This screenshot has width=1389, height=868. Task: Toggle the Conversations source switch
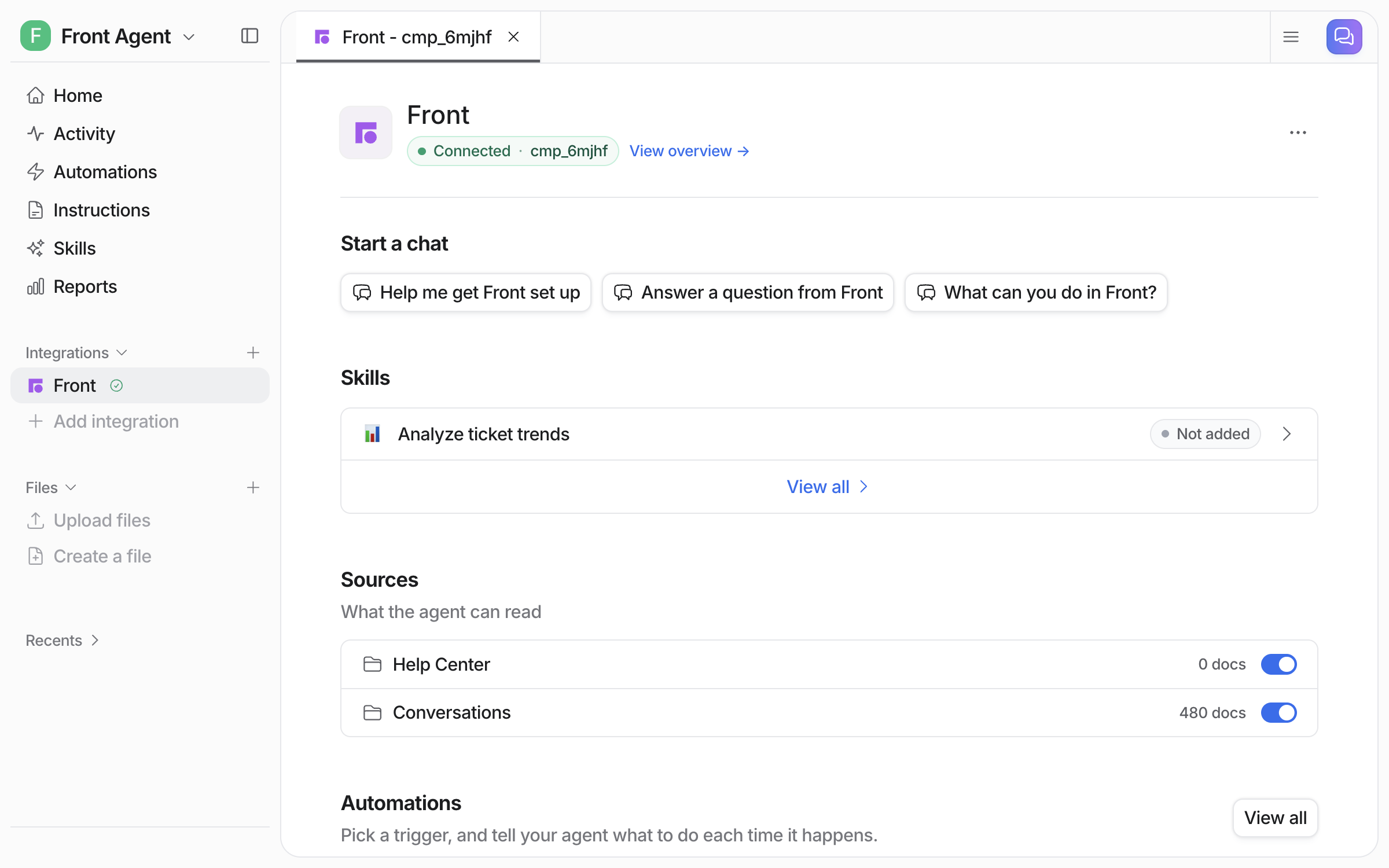point(1279,712)
